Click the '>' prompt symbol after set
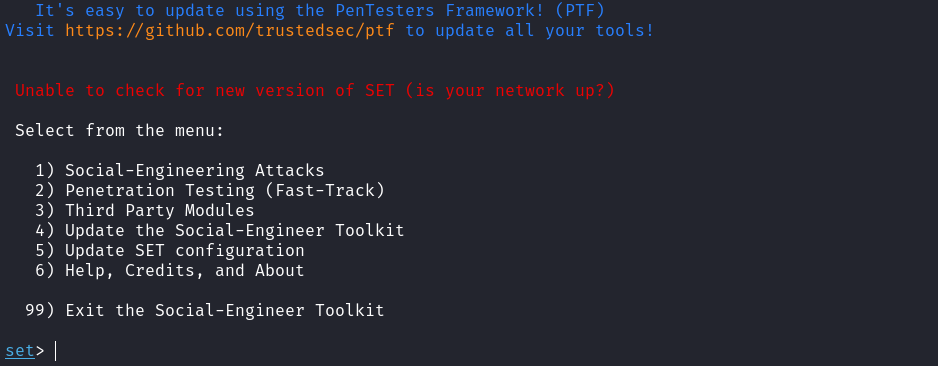 click(40, 352)
